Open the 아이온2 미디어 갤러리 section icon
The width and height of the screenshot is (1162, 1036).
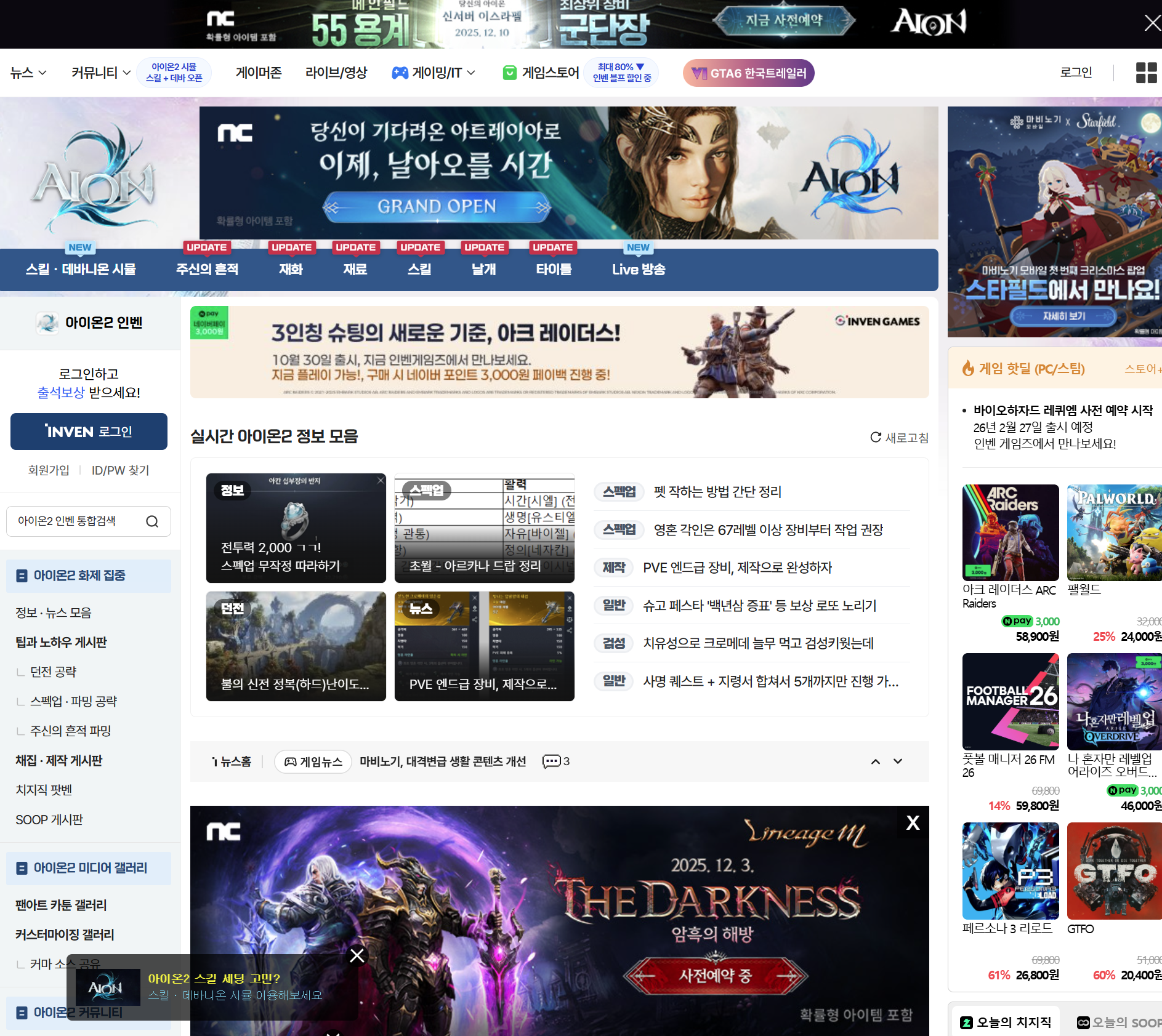(x=22, y=868)
